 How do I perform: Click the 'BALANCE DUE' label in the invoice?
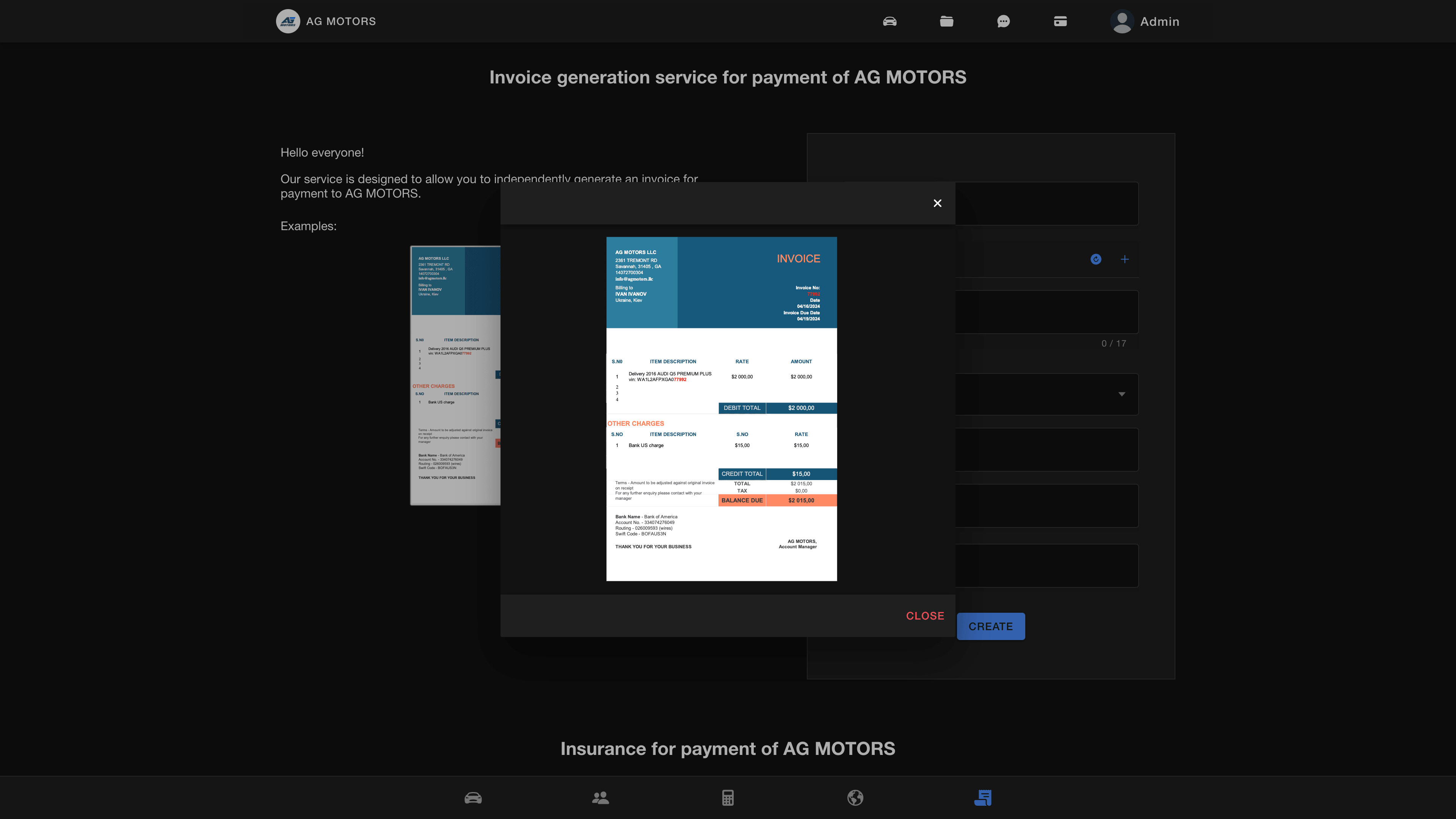click(x=742, y=500)
